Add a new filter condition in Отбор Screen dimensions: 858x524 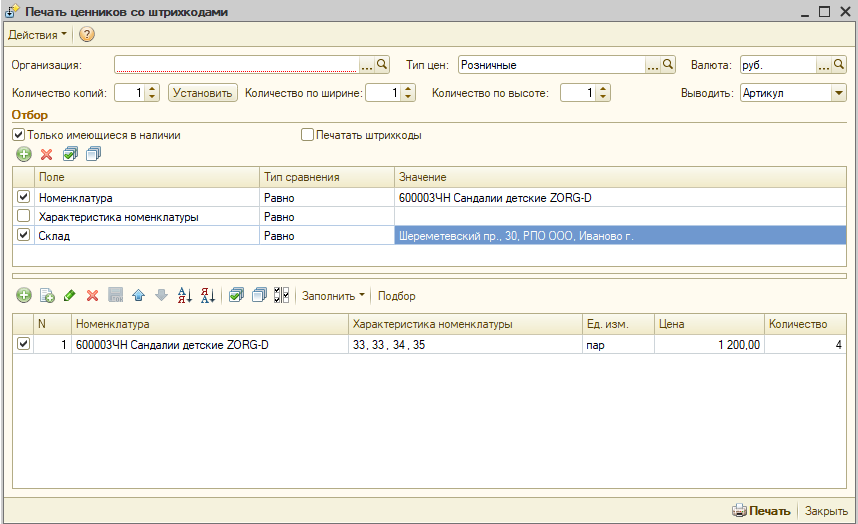click(23, 154)
